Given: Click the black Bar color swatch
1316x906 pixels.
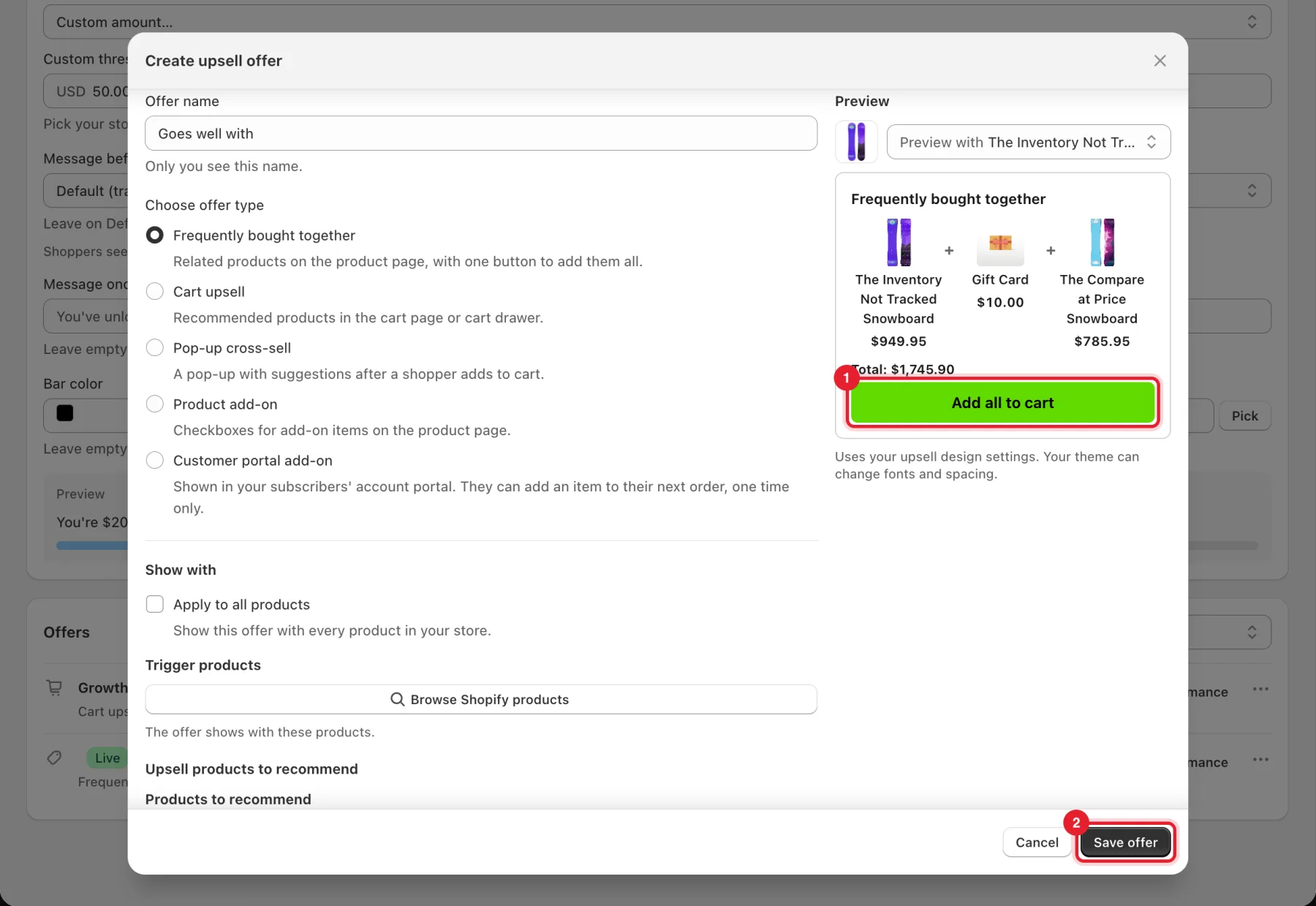Looking at the screenshot, I should [x=65, y=413].
